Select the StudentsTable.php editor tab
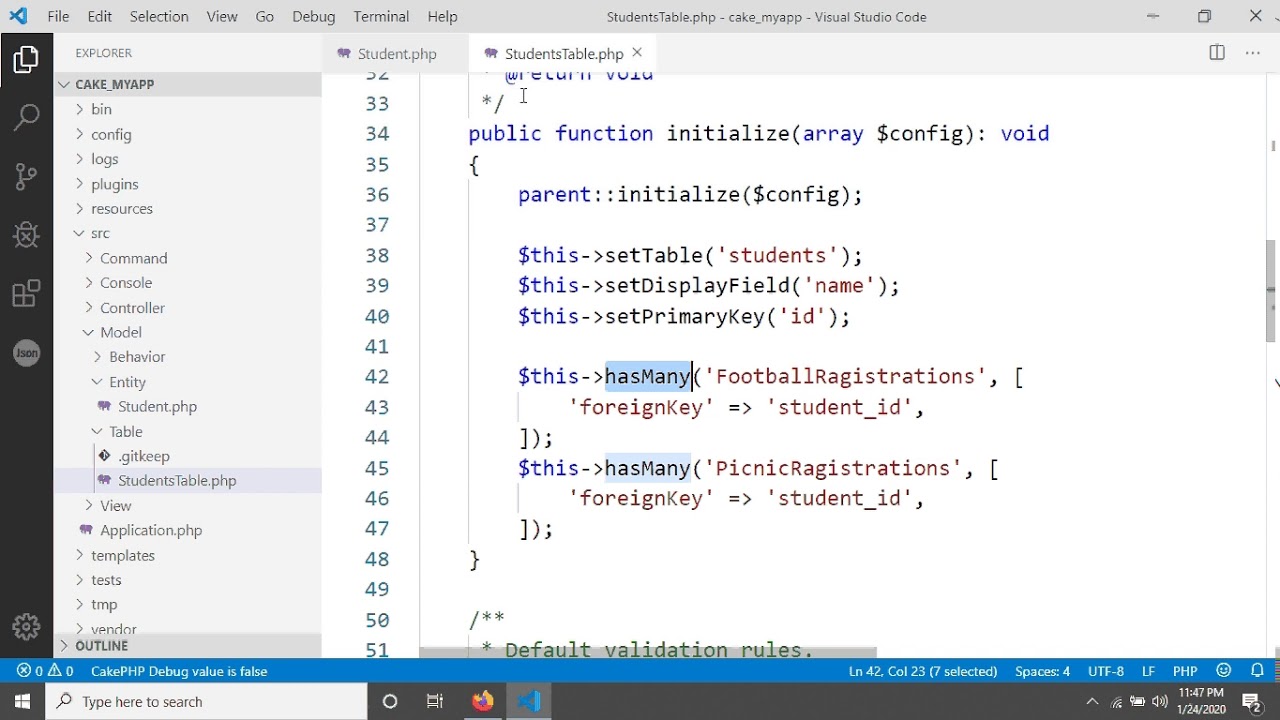The image size is (1280, 720). [x=563, y=53]
